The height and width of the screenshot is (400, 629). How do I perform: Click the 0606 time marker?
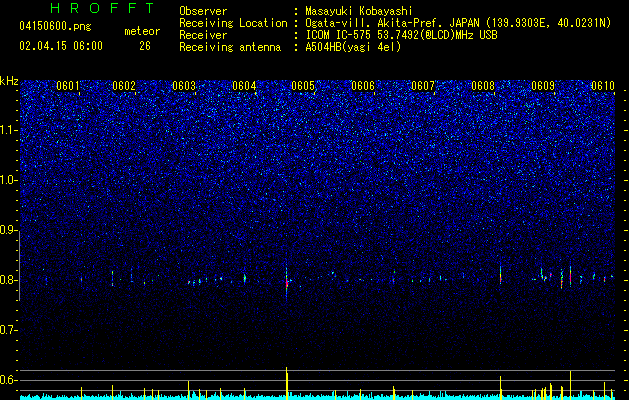point(363,86)
